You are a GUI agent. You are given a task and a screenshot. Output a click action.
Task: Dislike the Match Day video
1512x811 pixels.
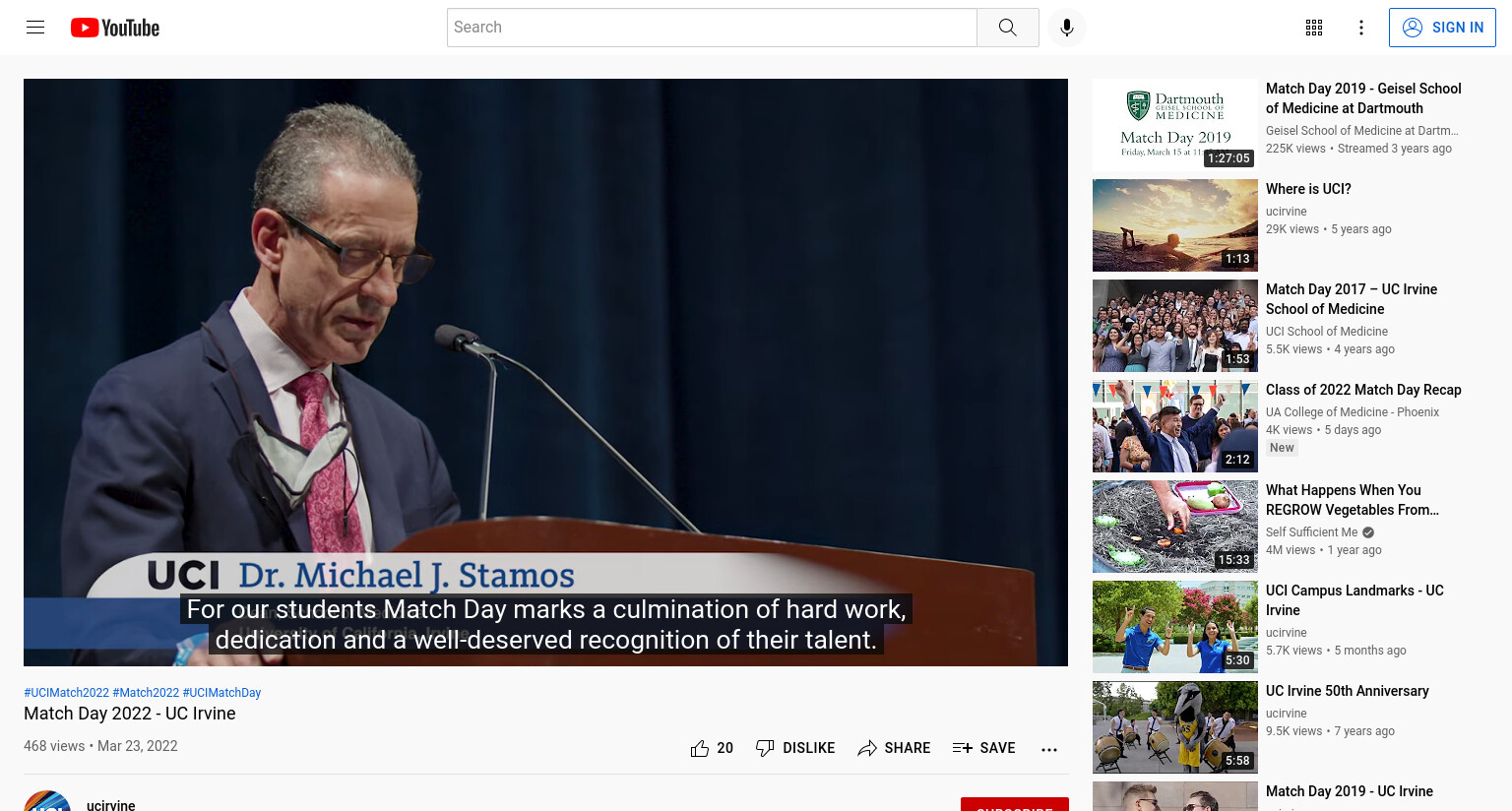tap(795, 748)
